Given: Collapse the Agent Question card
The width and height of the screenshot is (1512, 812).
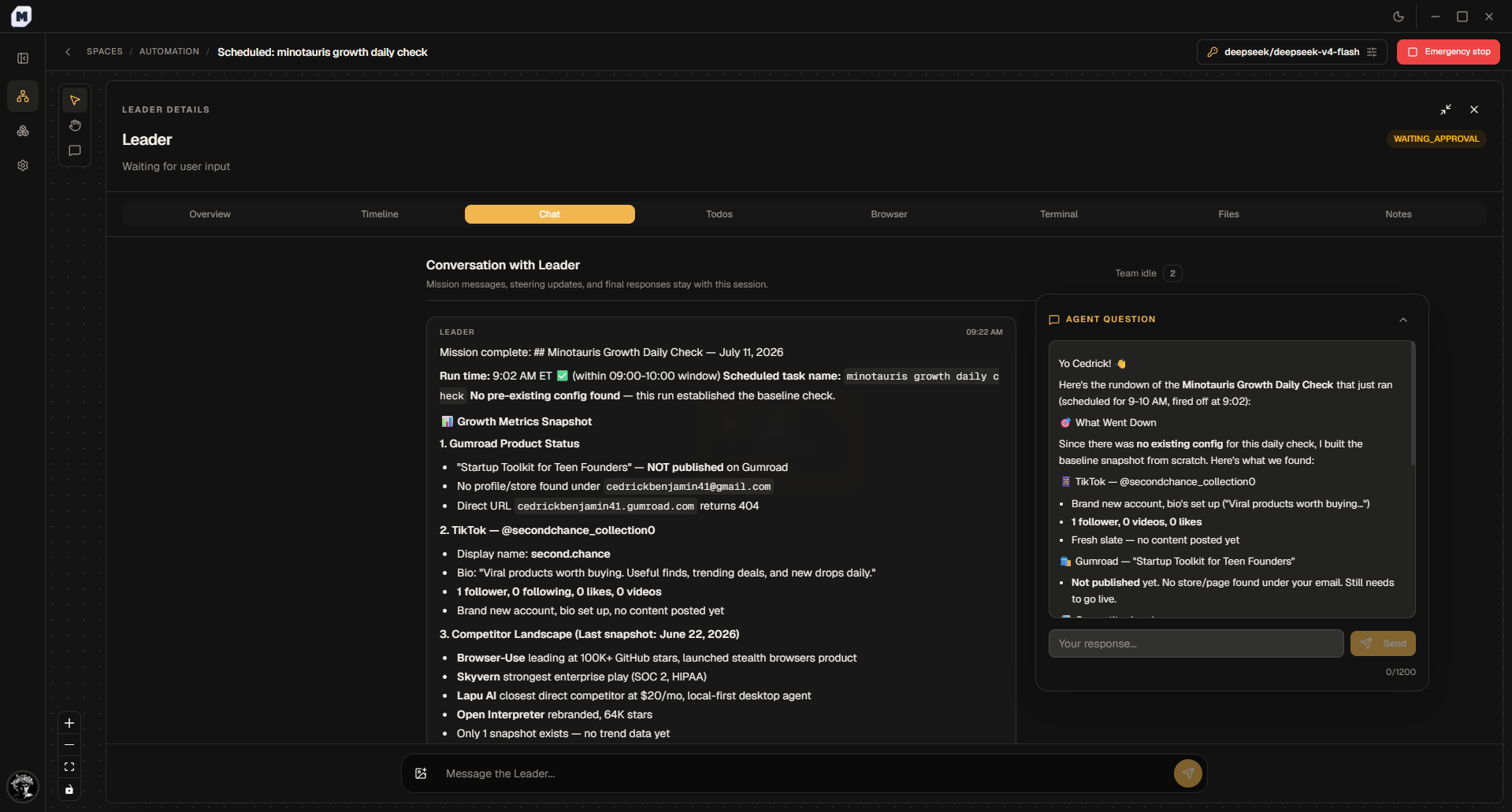Looking at the screenshot, I should click(1403, 320).
